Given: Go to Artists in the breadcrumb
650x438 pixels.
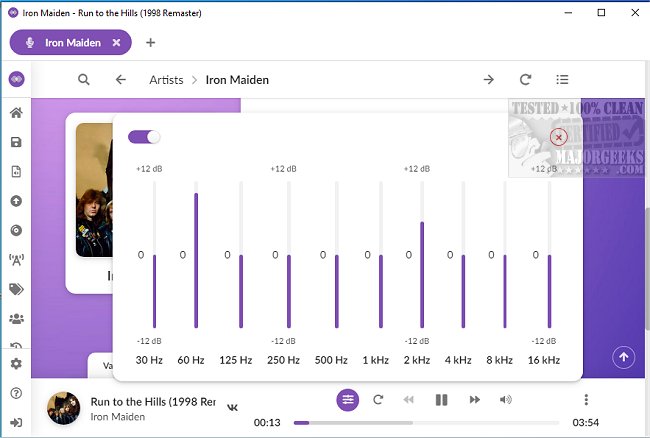Looking at the screenshot, I should [x=166, y=80].
